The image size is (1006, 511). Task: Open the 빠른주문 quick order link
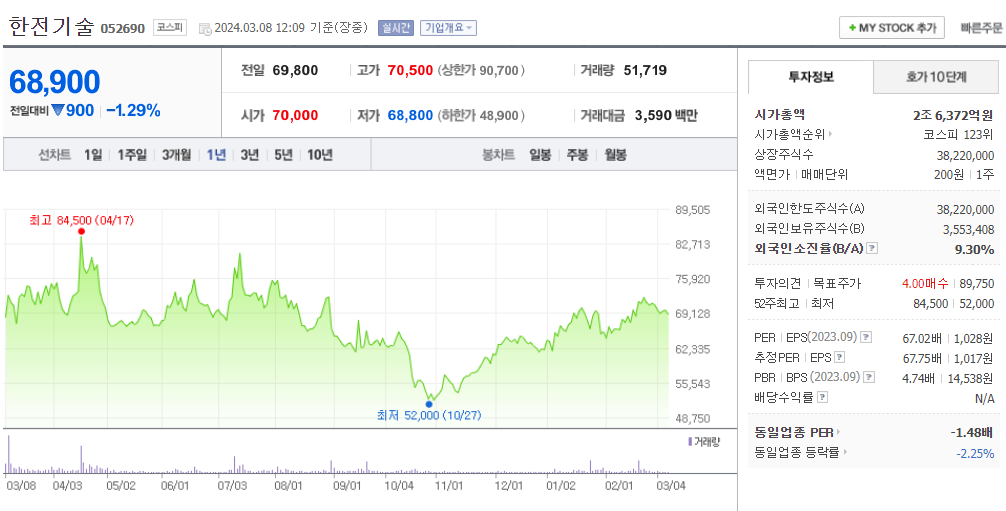[x=981, y=28]
